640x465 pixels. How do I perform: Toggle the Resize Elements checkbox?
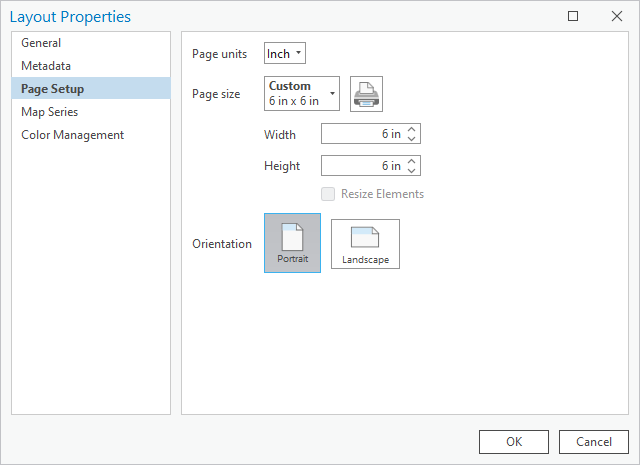[x=328, y=194]
